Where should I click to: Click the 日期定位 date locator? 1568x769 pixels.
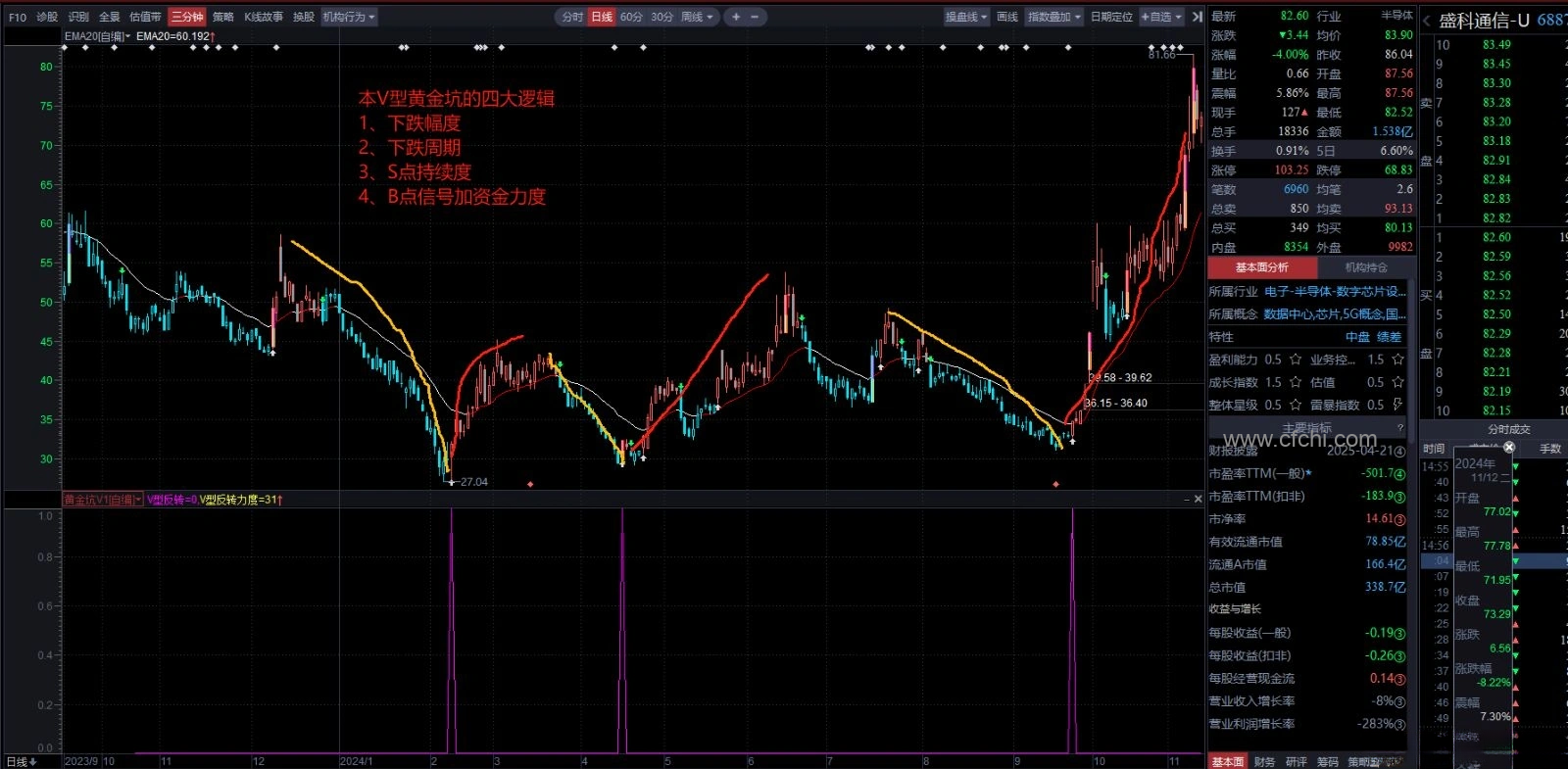click(1111, 17)
